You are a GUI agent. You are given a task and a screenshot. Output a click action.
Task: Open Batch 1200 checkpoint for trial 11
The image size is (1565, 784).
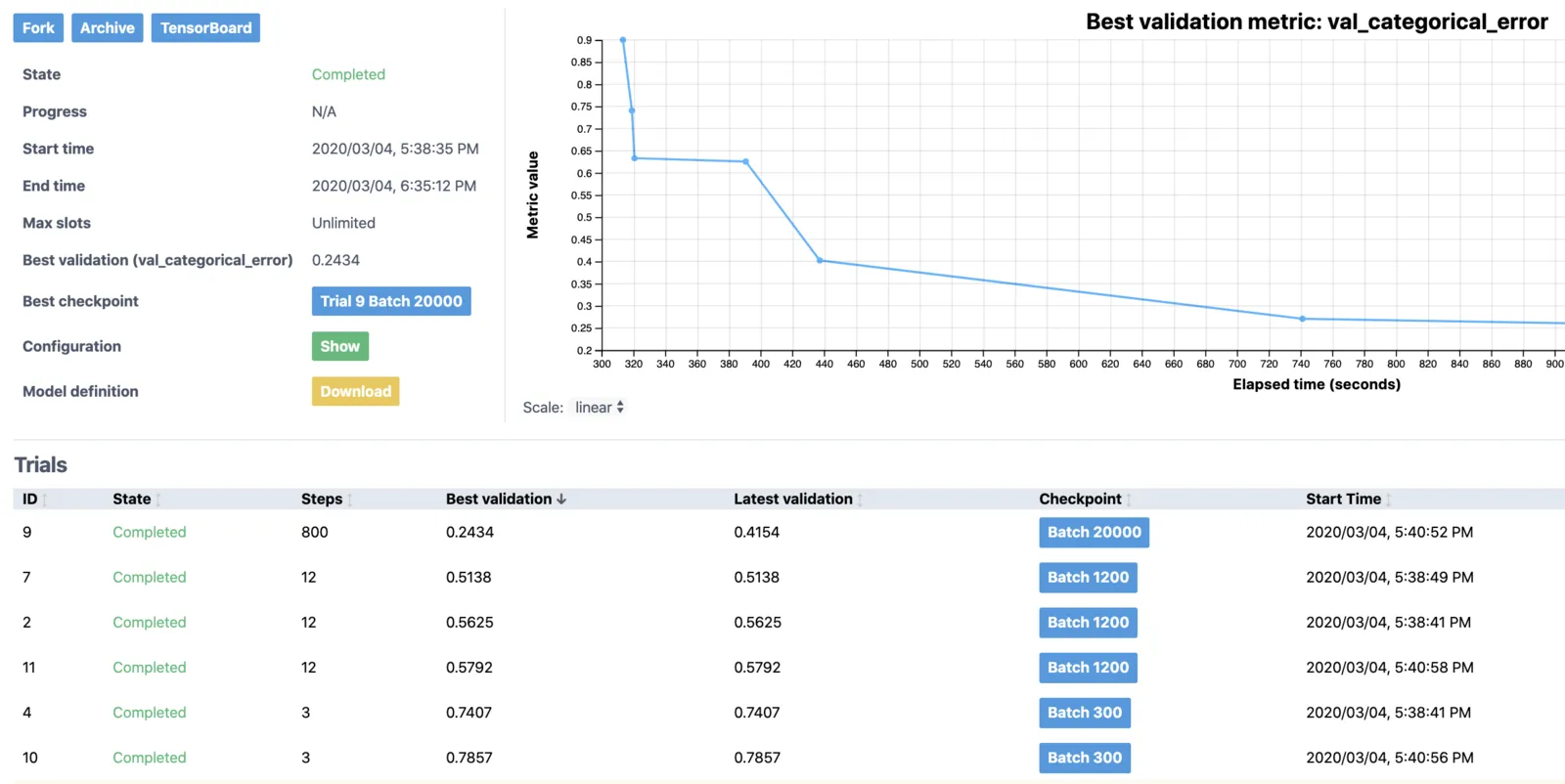tap(1088, 667)
